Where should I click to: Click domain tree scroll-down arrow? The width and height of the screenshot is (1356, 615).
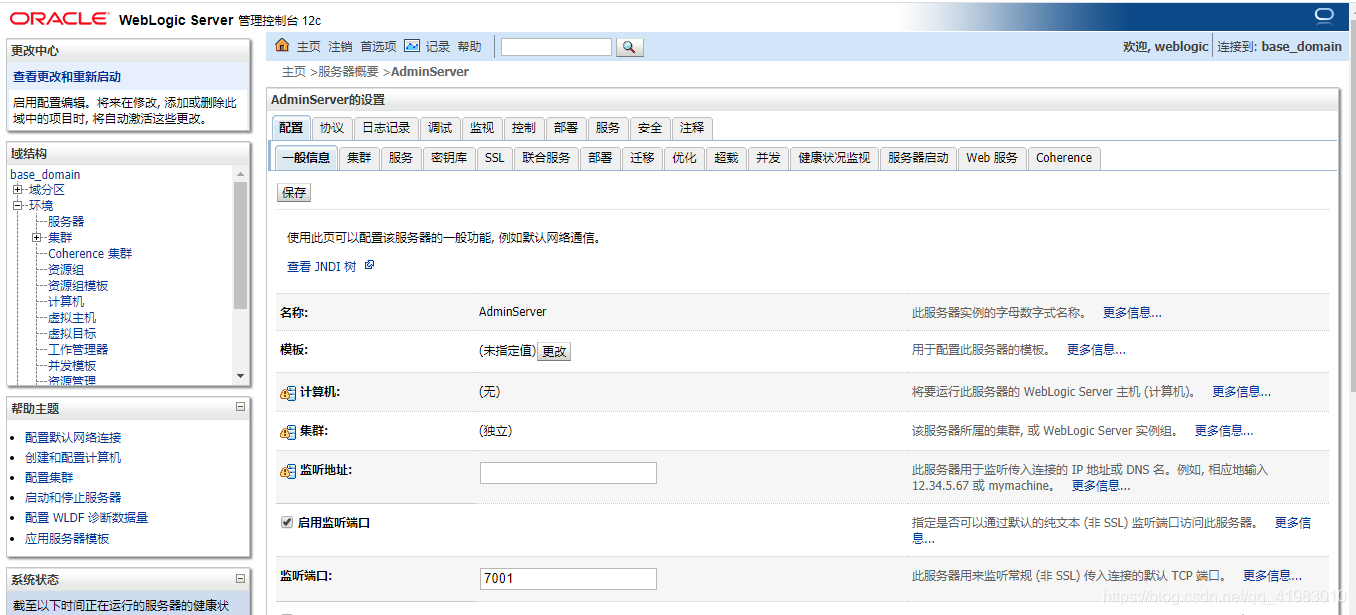pos(240,376)
